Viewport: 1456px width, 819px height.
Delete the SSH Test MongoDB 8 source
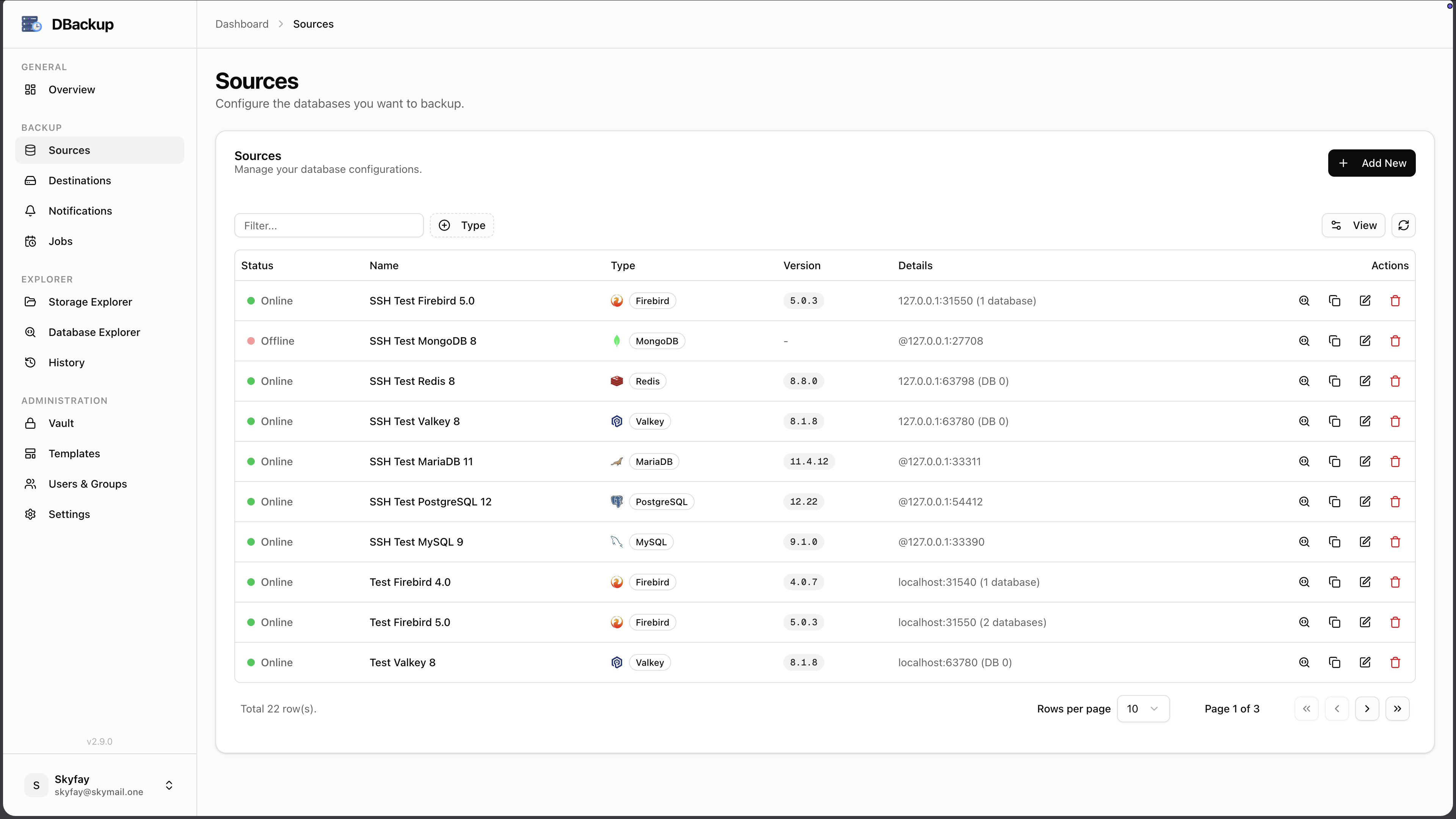[x=1395, y=341]
